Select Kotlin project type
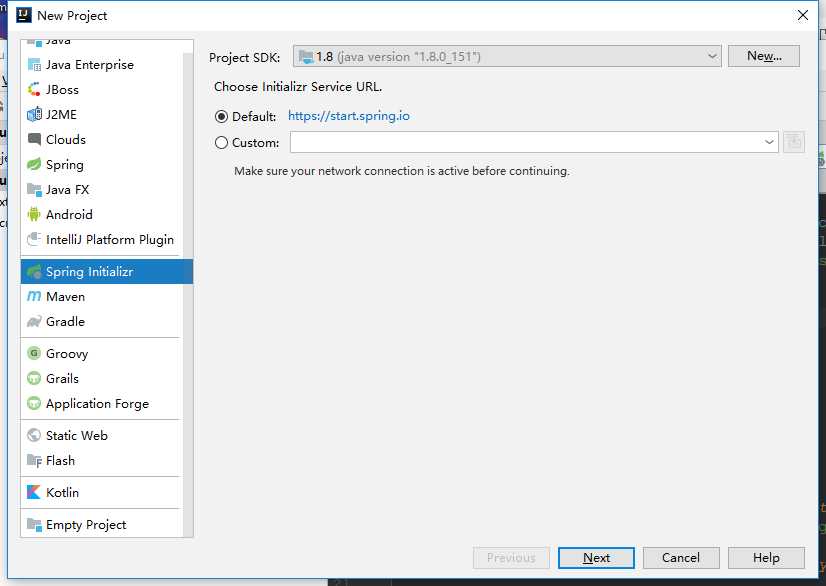The height and width of the screenshot is (586, 826). pos(102,492)
